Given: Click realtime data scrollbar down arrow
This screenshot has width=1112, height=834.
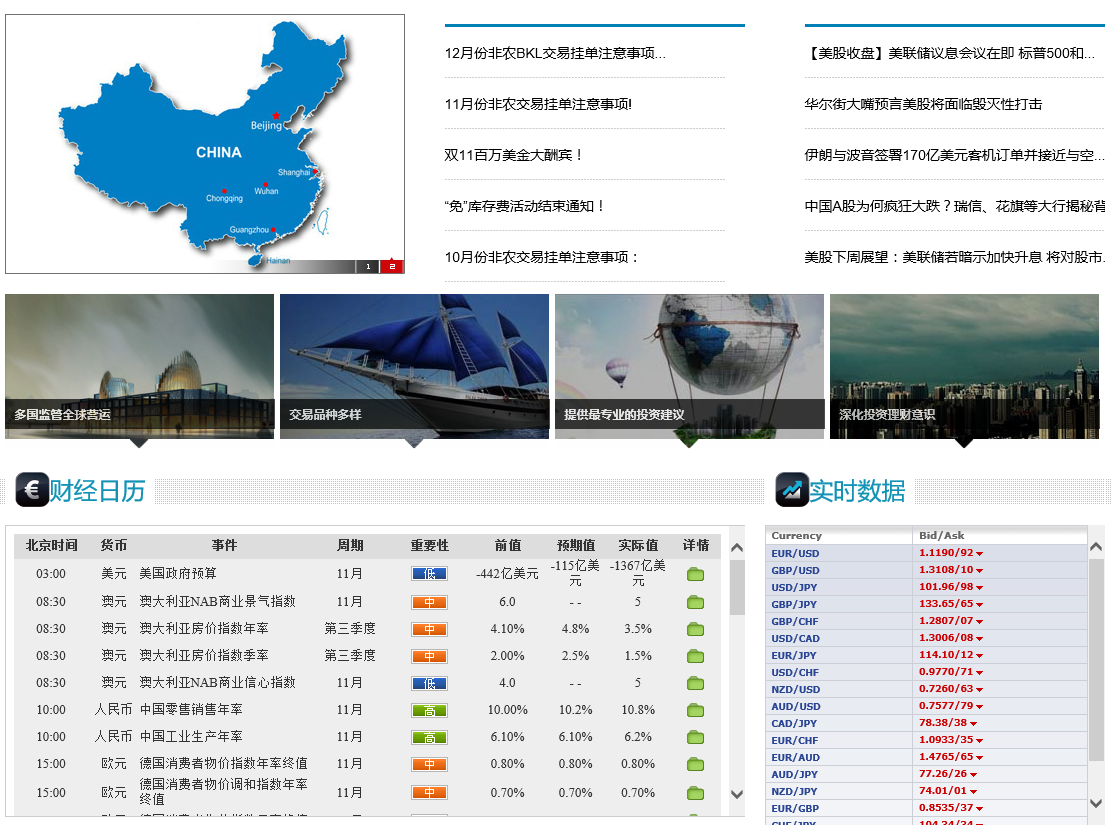Looking at the screenshot, I should (x=1096, y=804).
